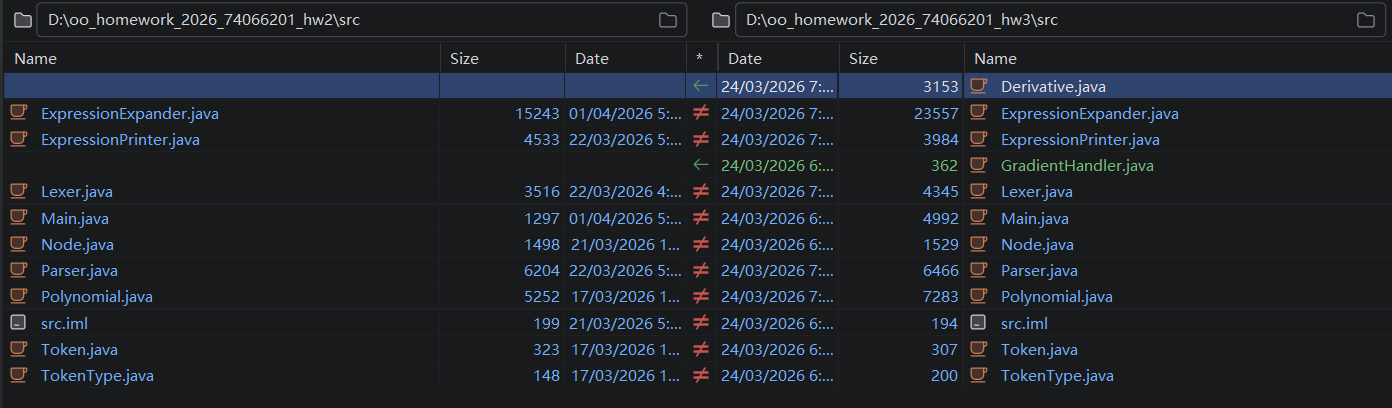Click not-equal icon on src.iml row
The width and height of the screenshot is (1392, 408).
pyautogui.click(x=701, y=323)
